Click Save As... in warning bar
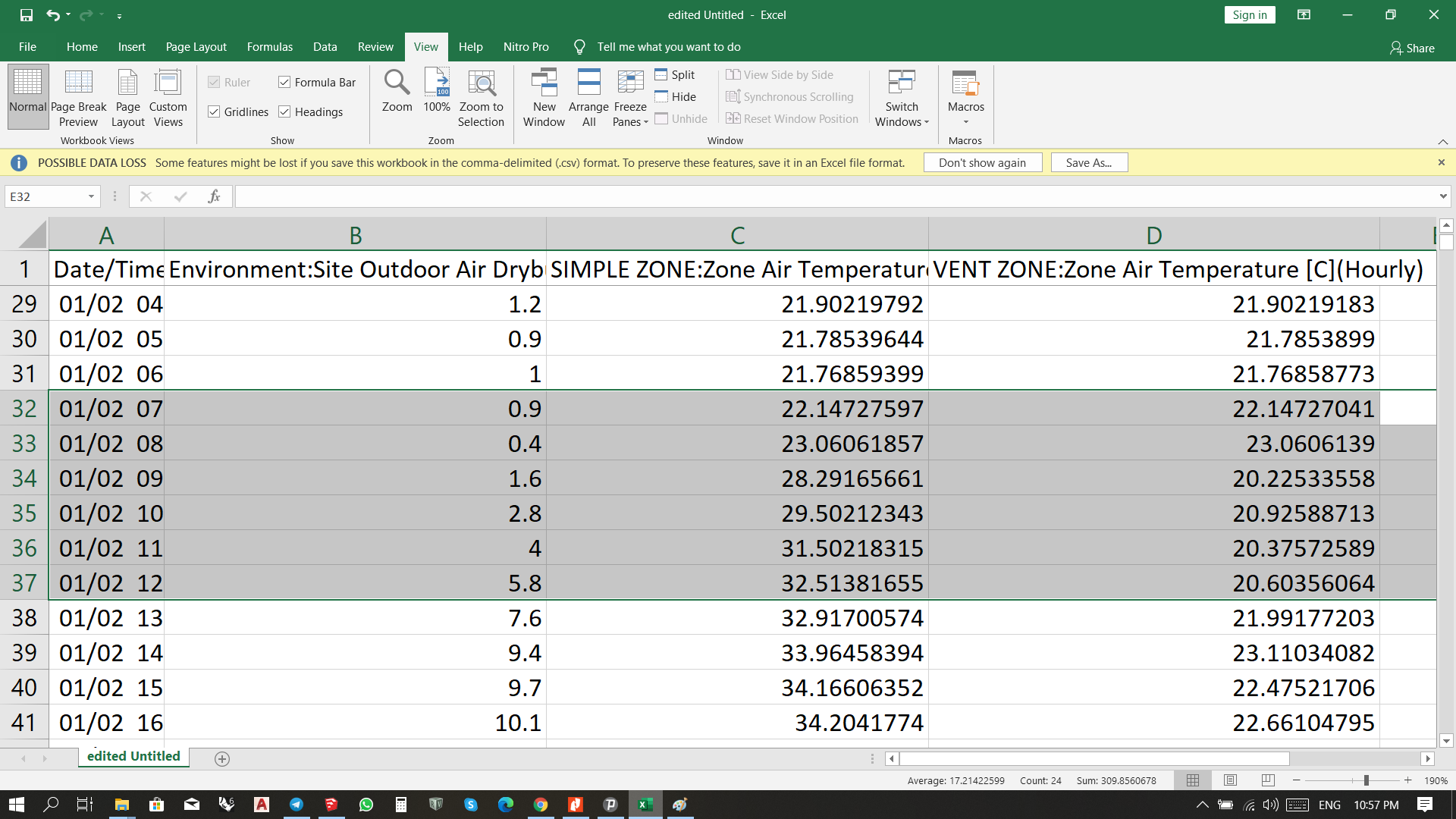 tap(1088, 162)
